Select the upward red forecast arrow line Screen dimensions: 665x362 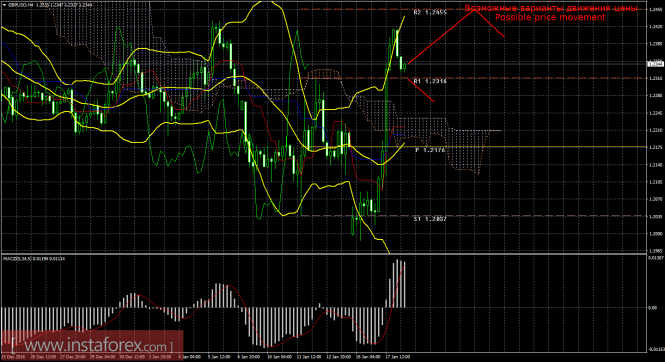coord(441,36)
